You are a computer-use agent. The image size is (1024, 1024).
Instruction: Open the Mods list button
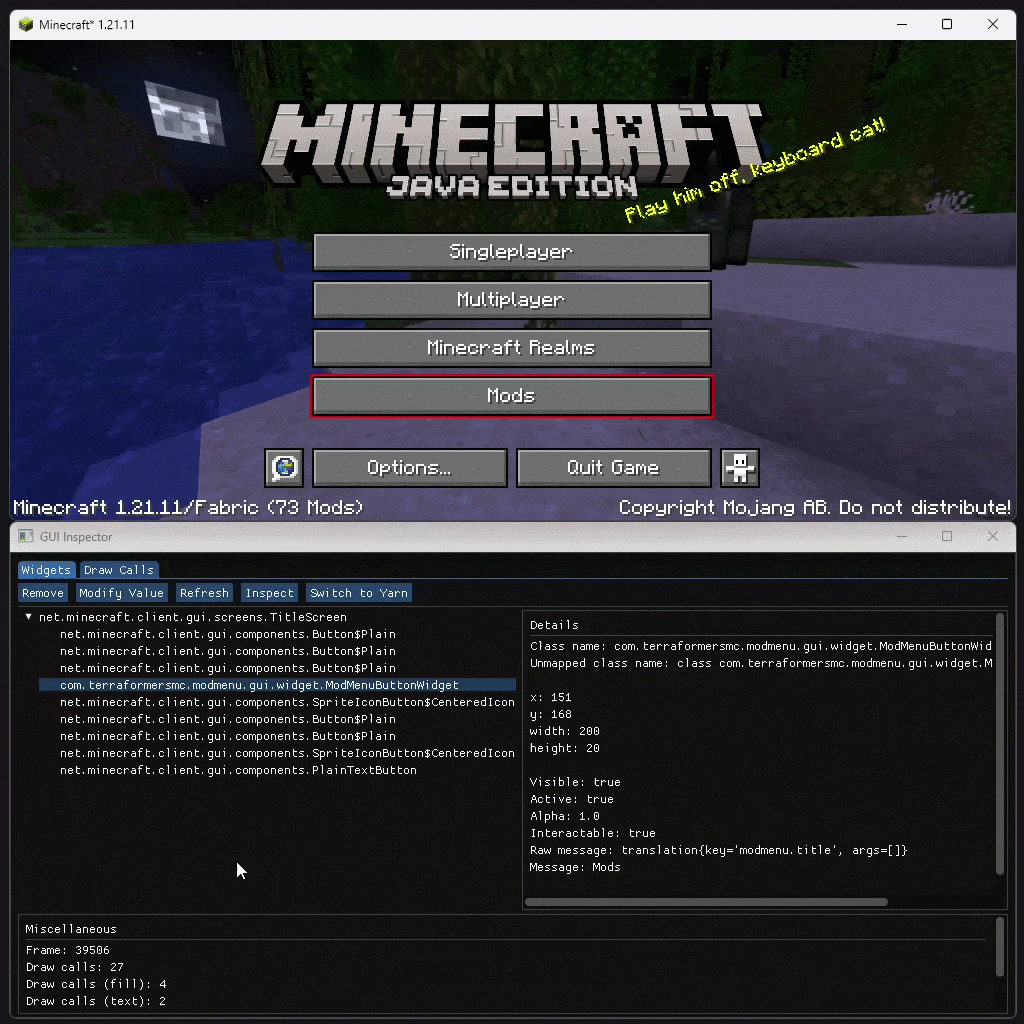click(x=512, y=396)
